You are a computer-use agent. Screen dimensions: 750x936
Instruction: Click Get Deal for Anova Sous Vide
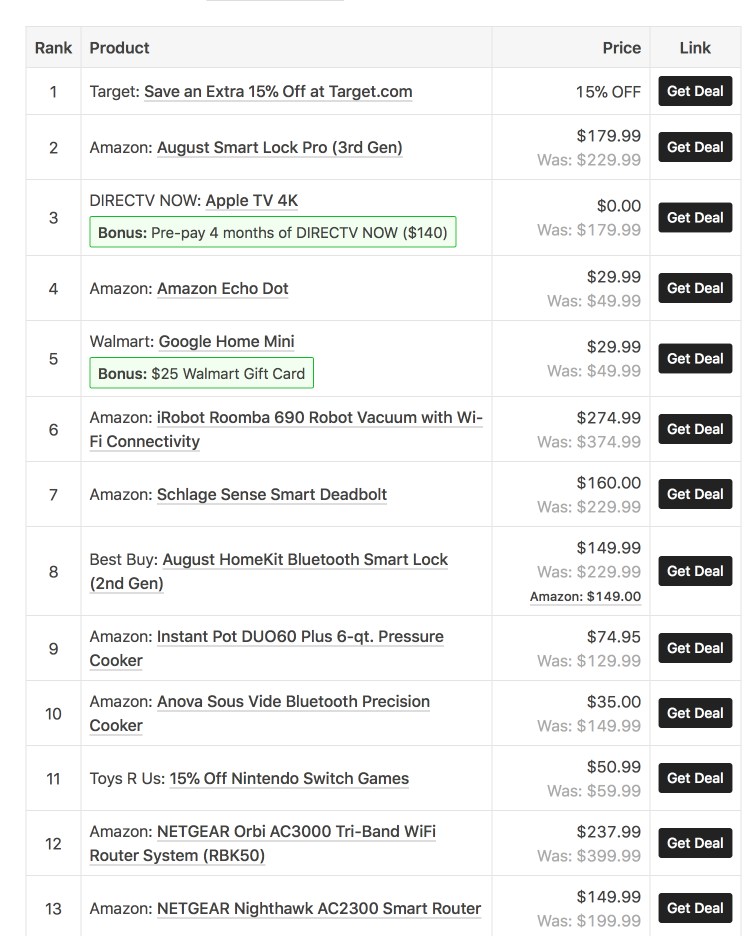[x=695, y=713]
